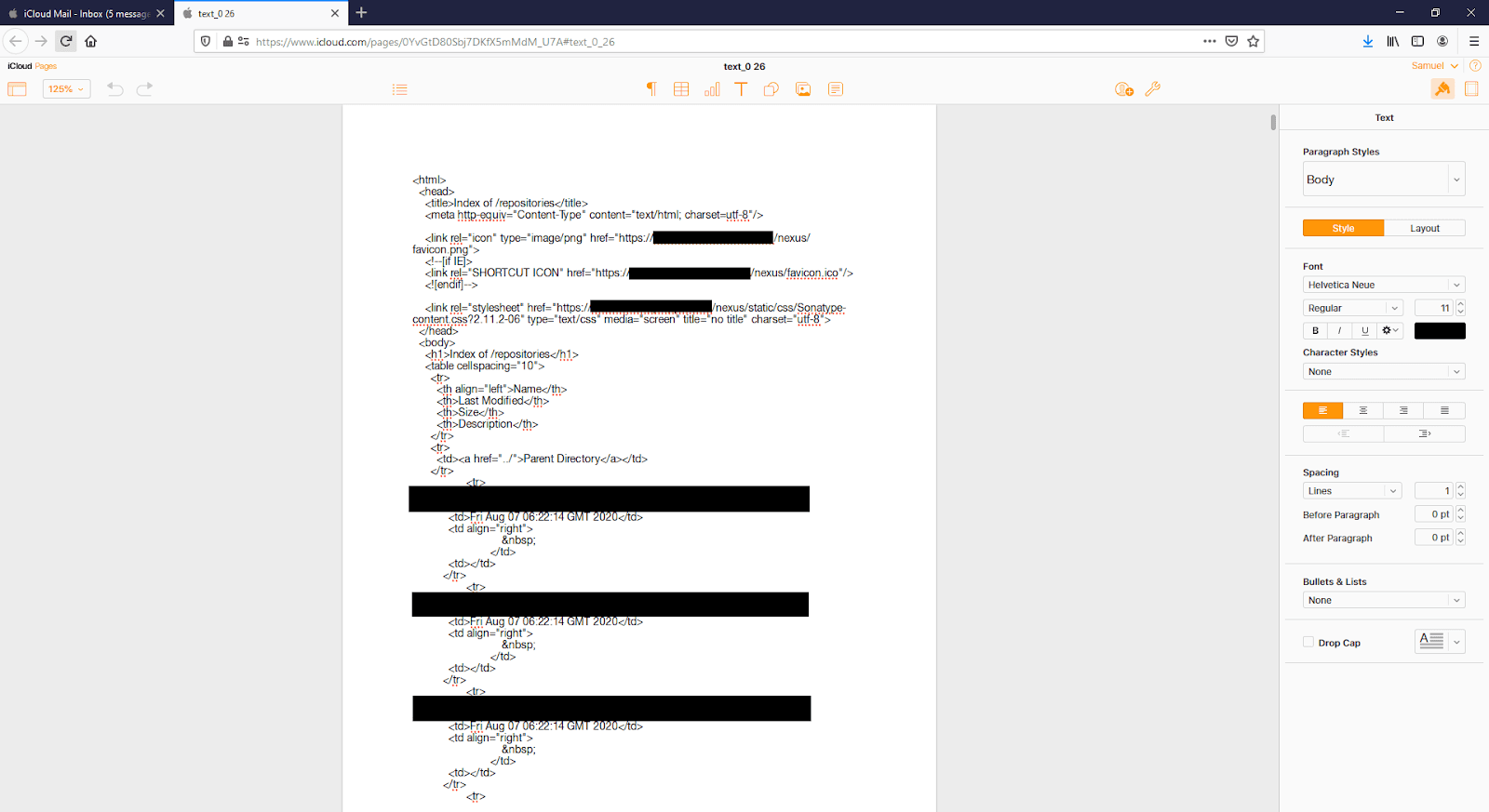Screen dimensions: 1489x812
Task: Toggle the Drop Cap checkbox
Action: pos(1308,642)
